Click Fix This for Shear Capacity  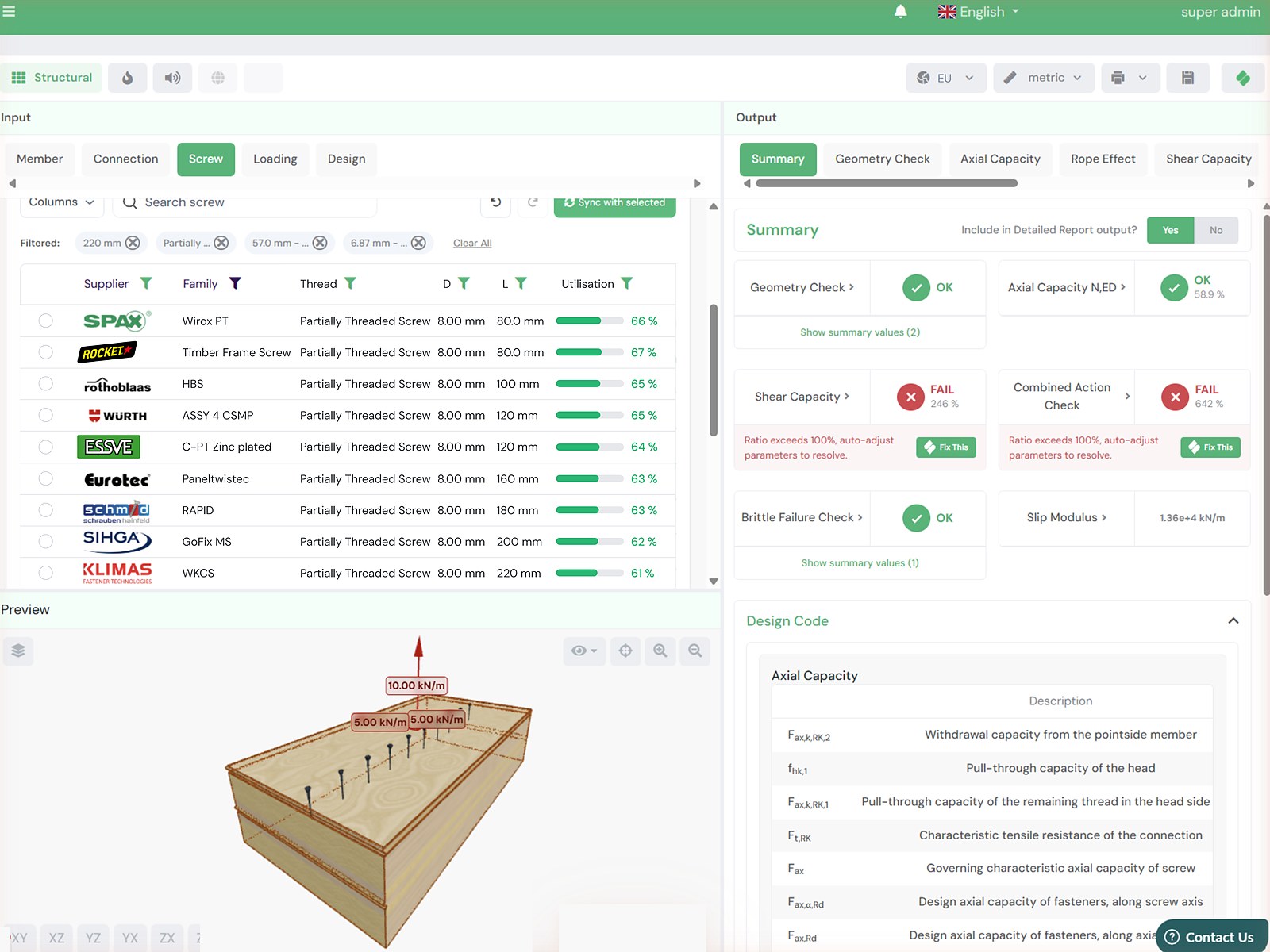(x=946, y=447)
